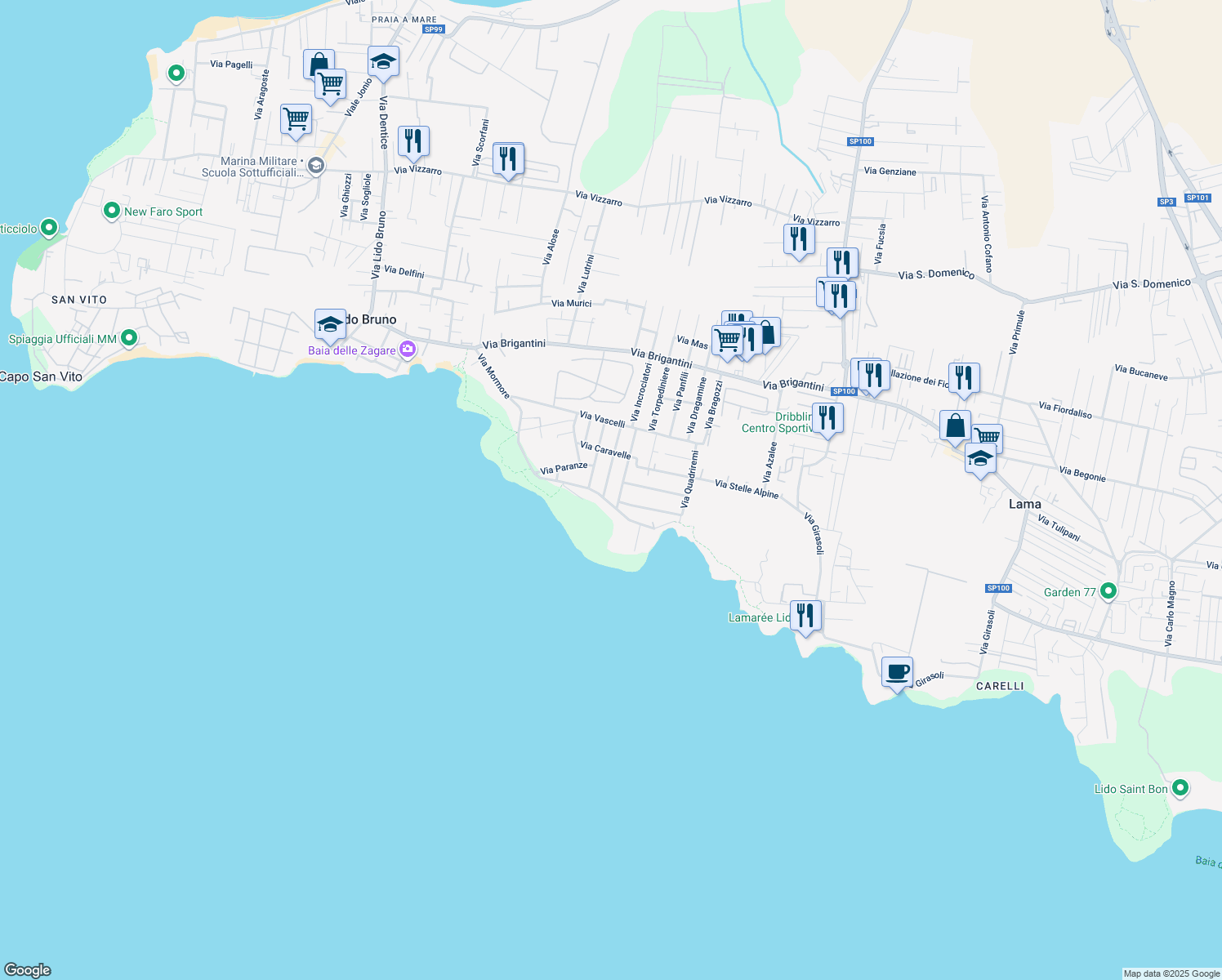The image size is (1222, 980).
Task: Click the Lamarée Lido place label
Action: 759,617
